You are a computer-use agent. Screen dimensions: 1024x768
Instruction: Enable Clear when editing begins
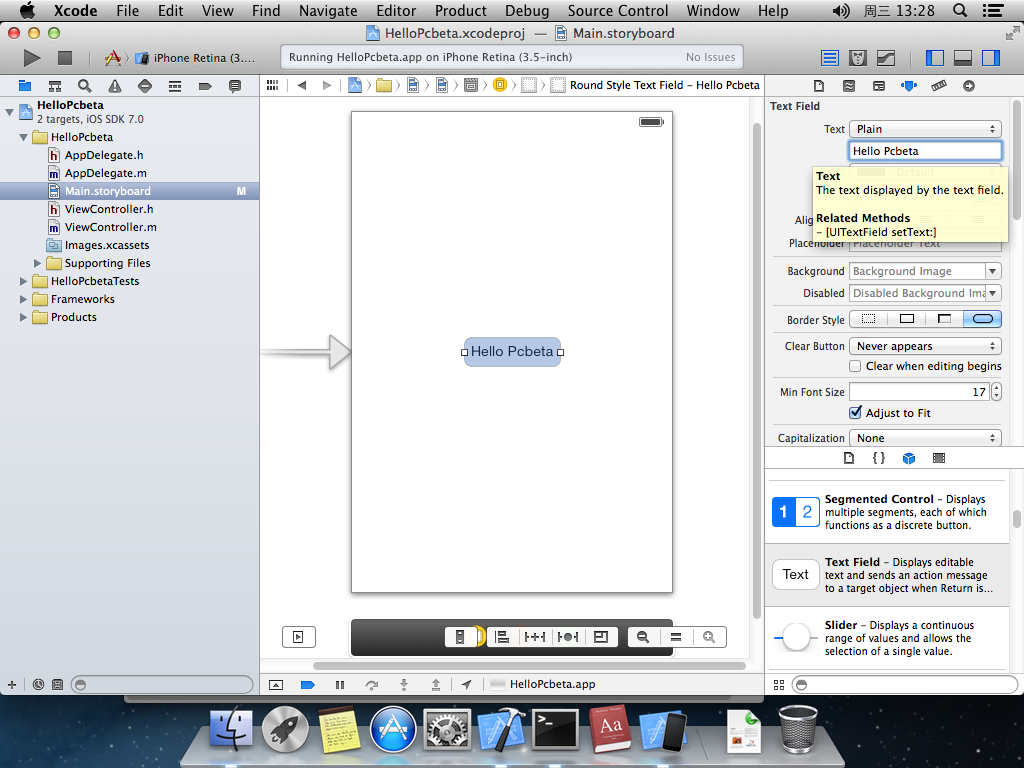[x=855, y=366]
